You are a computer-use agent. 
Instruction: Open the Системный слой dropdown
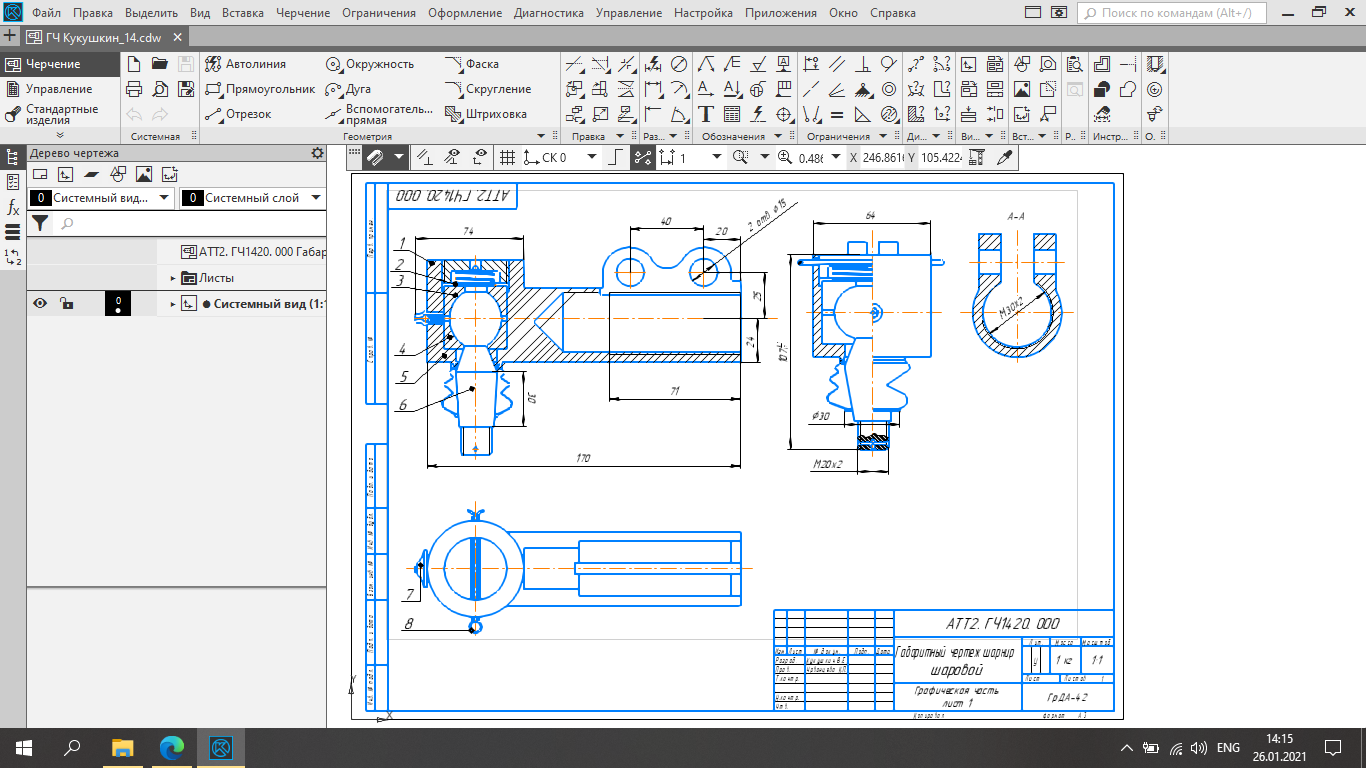point(316,198)
